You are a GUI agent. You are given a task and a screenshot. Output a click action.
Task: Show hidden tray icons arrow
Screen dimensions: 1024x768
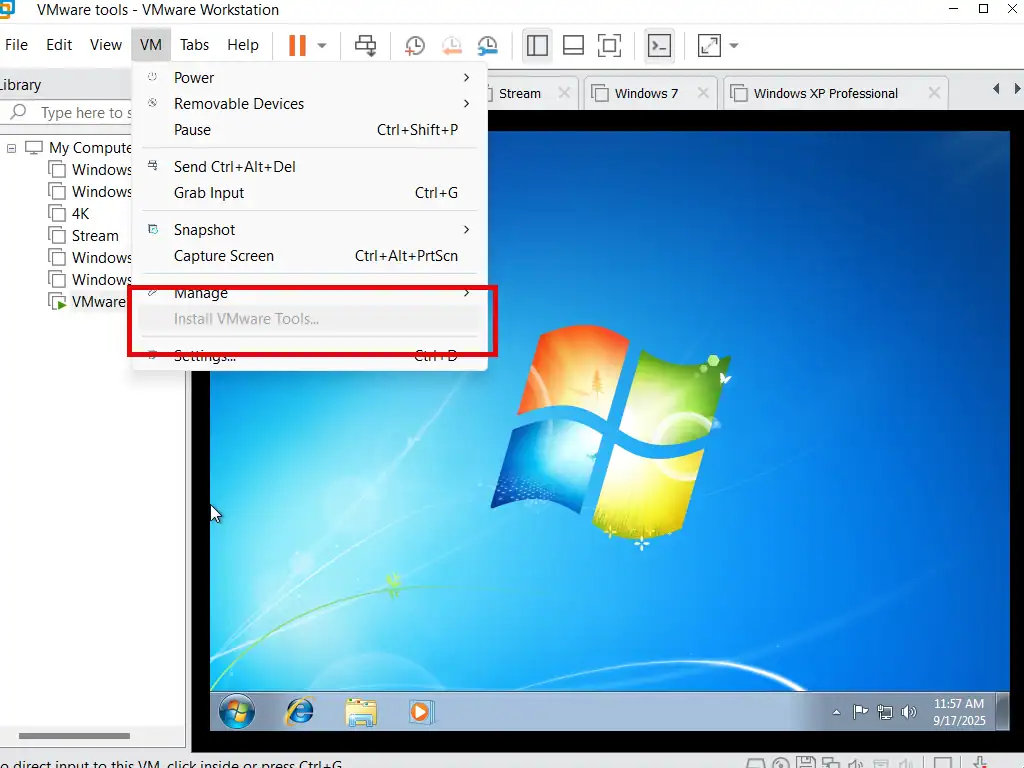point(837,712)
